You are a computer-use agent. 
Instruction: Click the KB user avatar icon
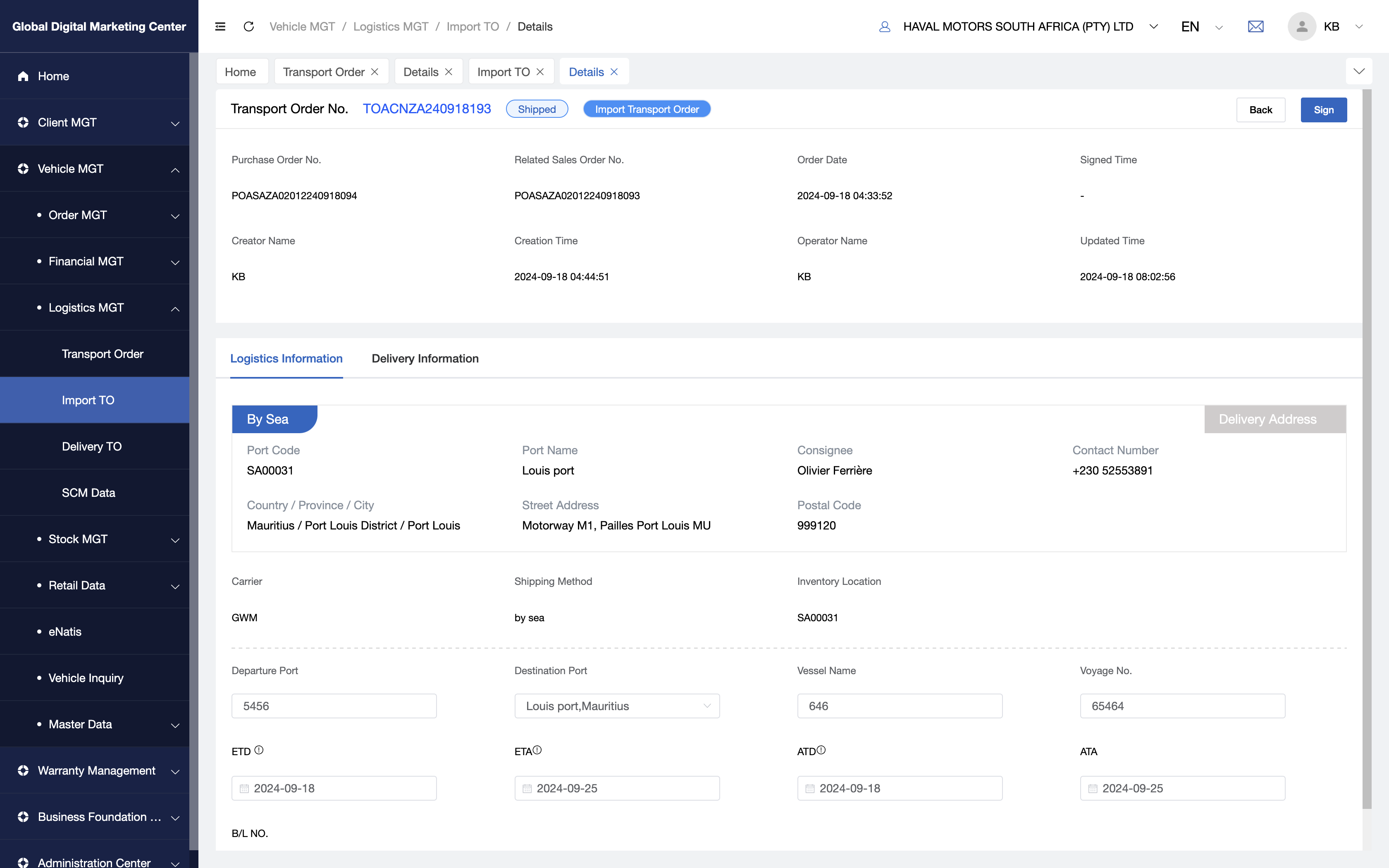pos(1302,26)
